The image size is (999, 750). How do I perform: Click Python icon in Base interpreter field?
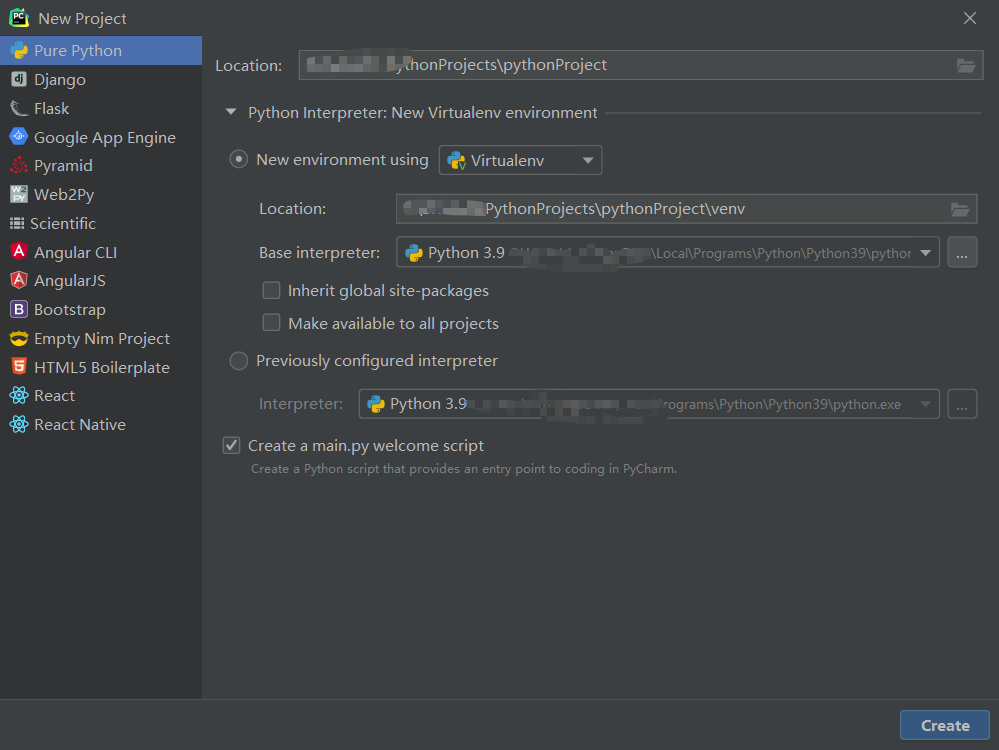[414, 253]
